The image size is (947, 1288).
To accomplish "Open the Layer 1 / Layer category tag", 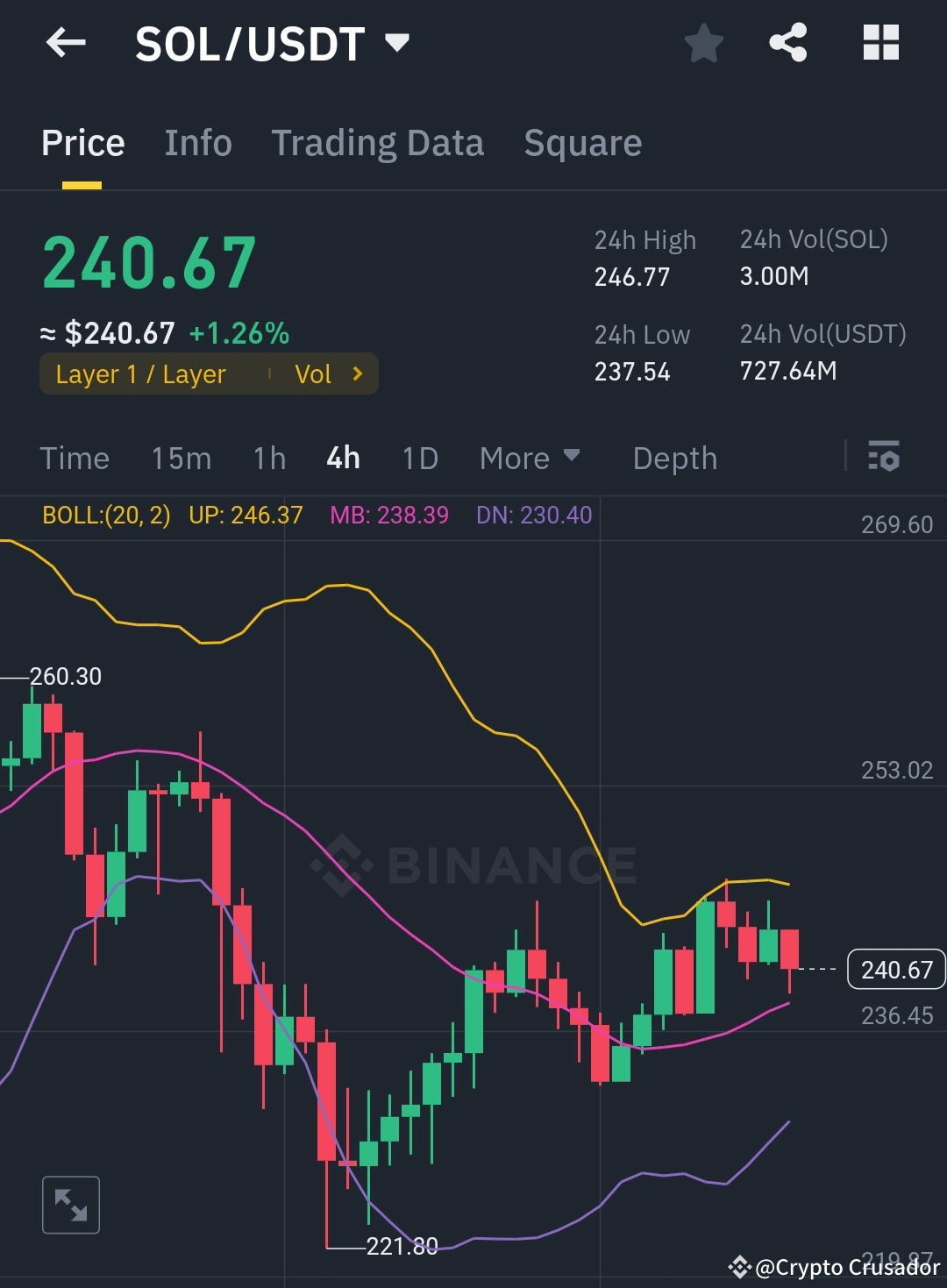I will click(140, 374).
